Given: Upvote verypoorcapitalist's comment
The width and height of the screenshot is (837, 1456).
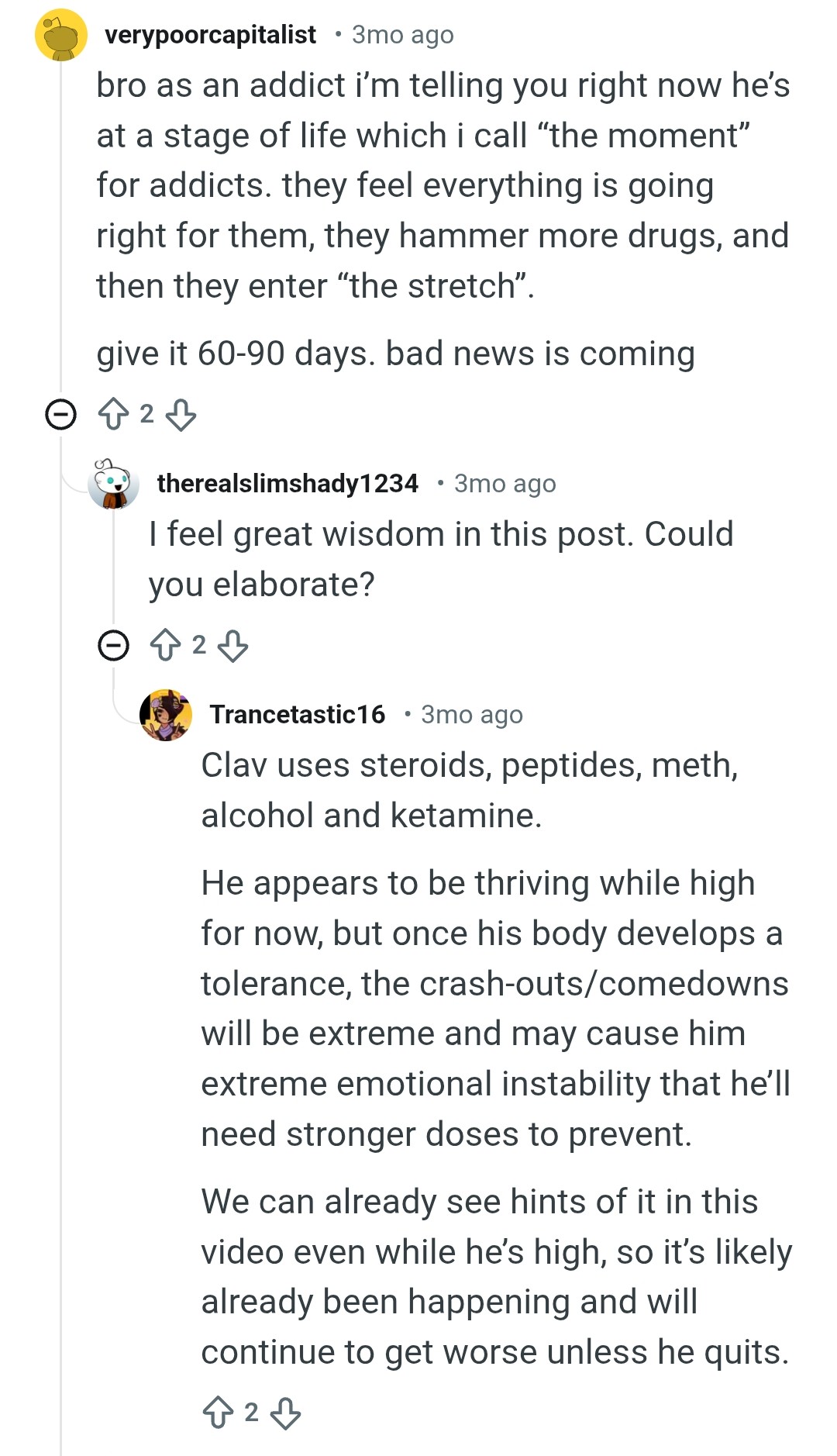Looking at the screenshot, I should [x=113, y=414].
